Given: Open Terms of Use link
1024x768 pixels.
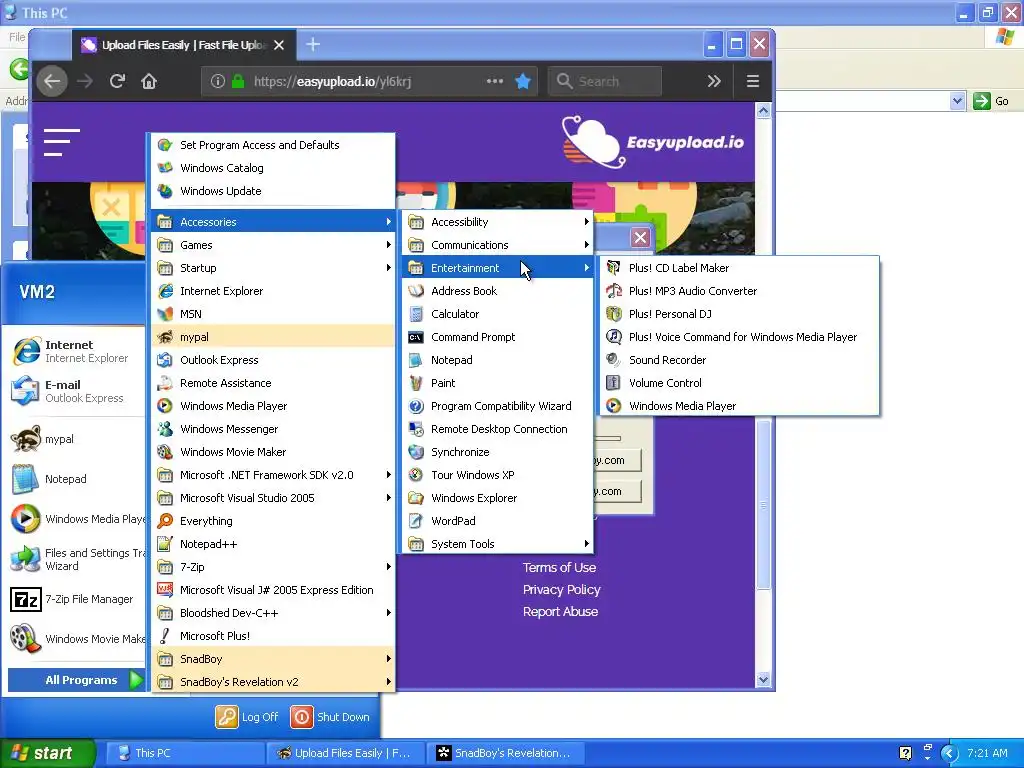Looking at the screenshot, I should pos(559,568).
